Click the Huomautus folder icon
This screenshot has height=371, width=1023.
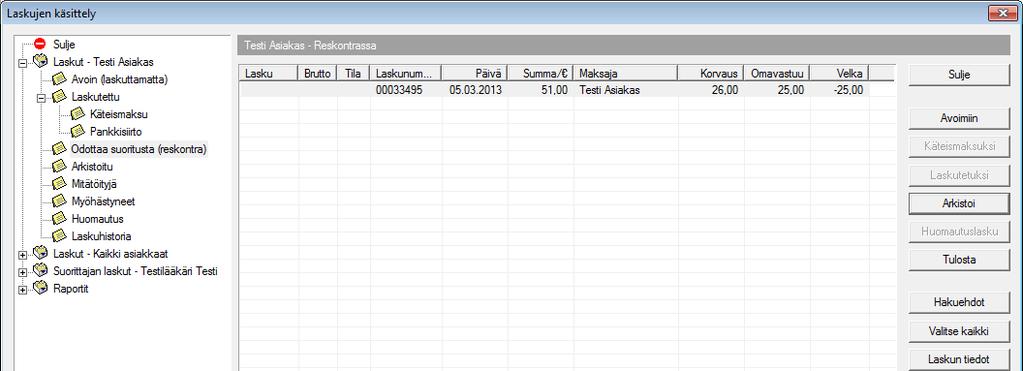tap(59, 218)
